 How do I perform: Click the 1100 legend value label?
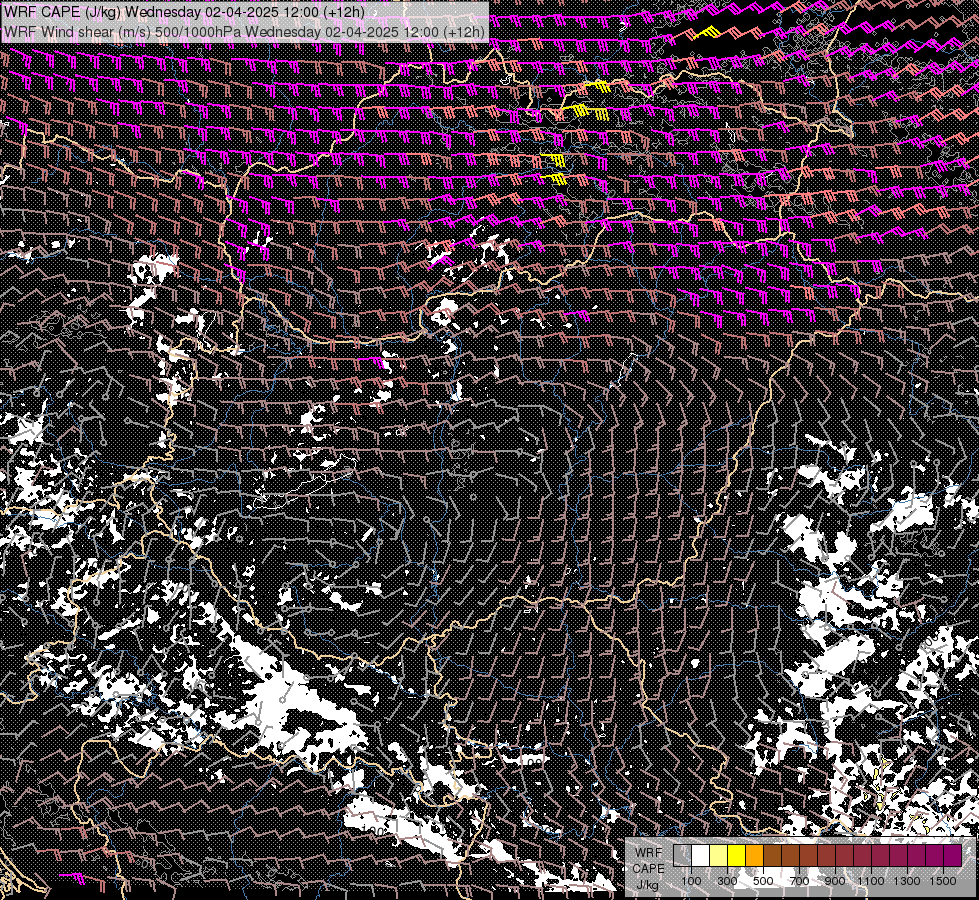(870, 881)
